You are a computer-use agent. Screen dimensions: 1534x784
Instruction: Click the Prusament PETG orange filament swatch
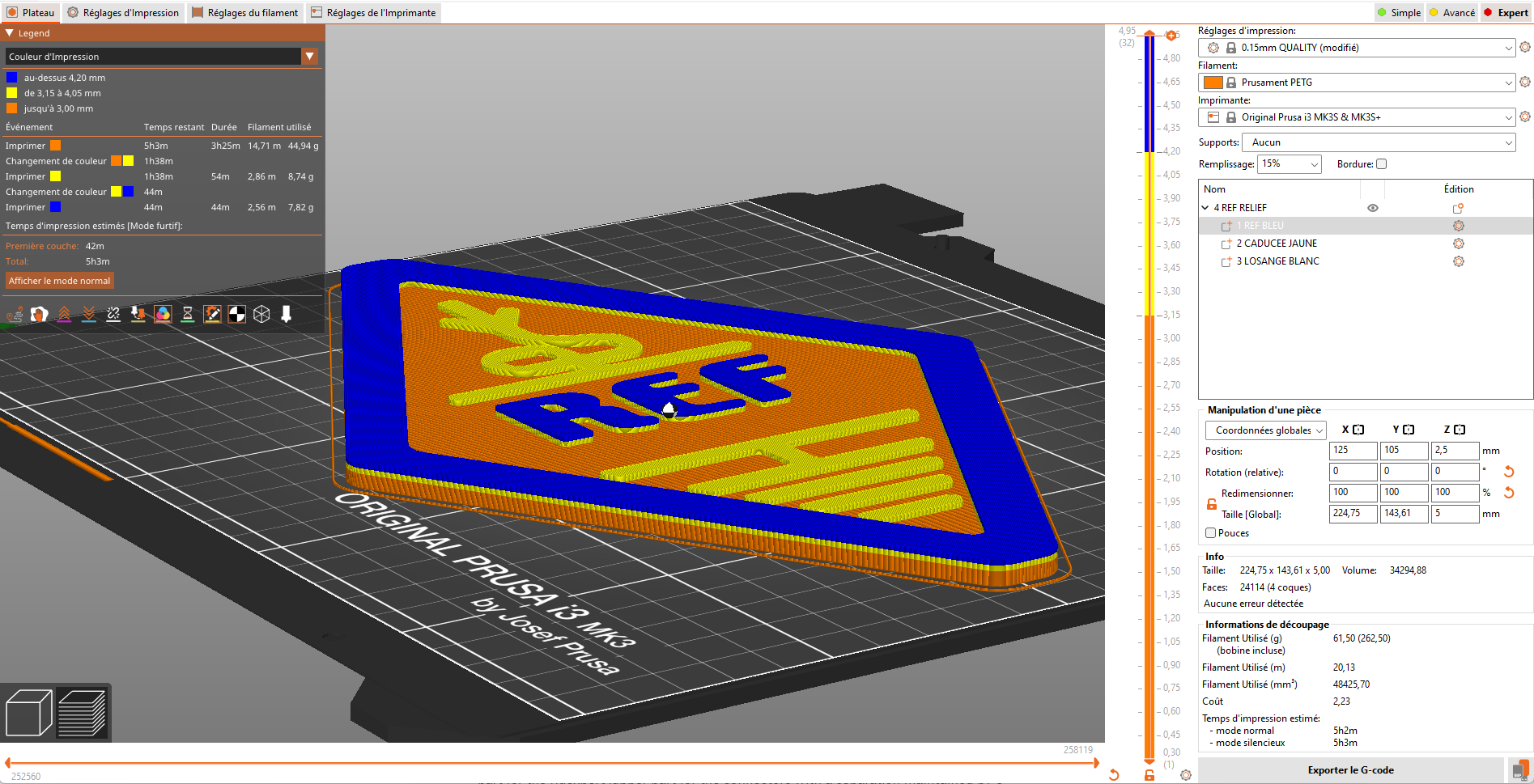[x=1212, y=82]
